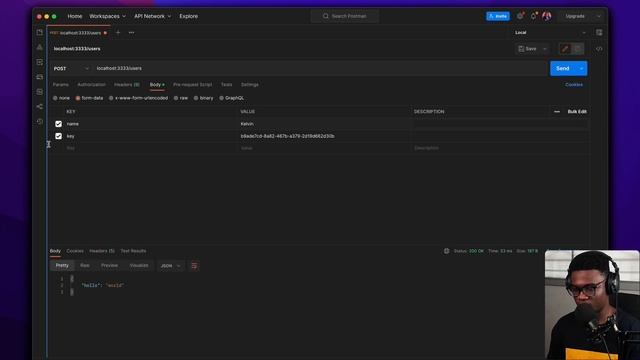Image resolution: width=640 pixels, height=360 pixels.
Task: Click the request URL input field
Action: [x=320, y=69]
